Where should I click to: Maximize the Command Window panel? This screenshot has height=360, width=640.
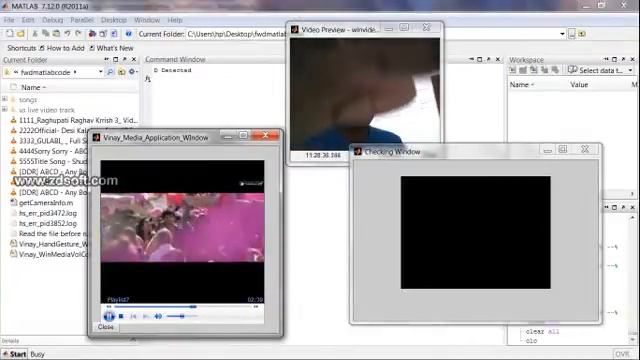(480, 60)
